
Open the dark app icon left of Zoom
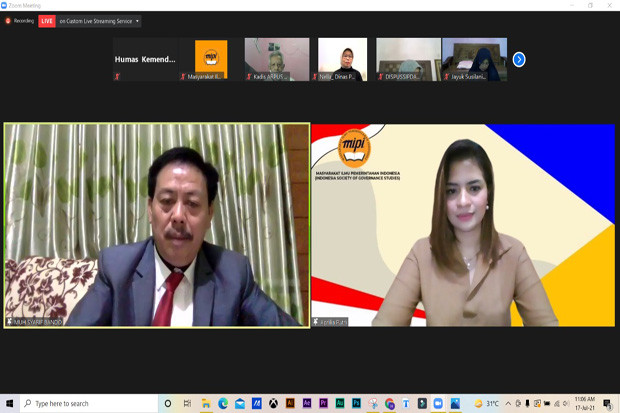422,404
